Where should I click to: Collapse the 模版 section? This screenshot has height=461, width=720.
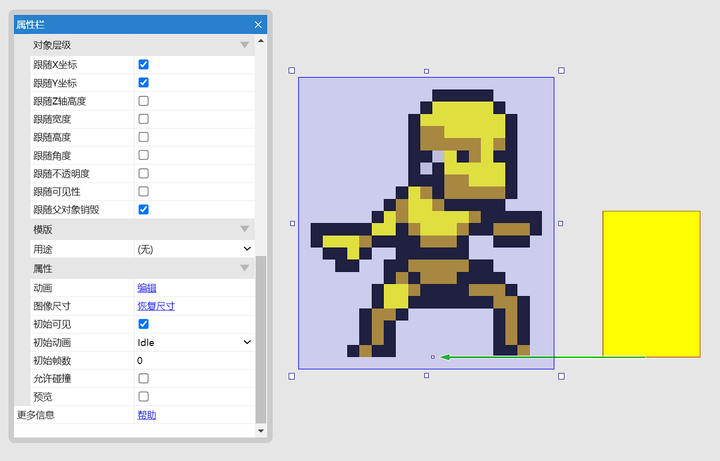[x=244, y=229]
